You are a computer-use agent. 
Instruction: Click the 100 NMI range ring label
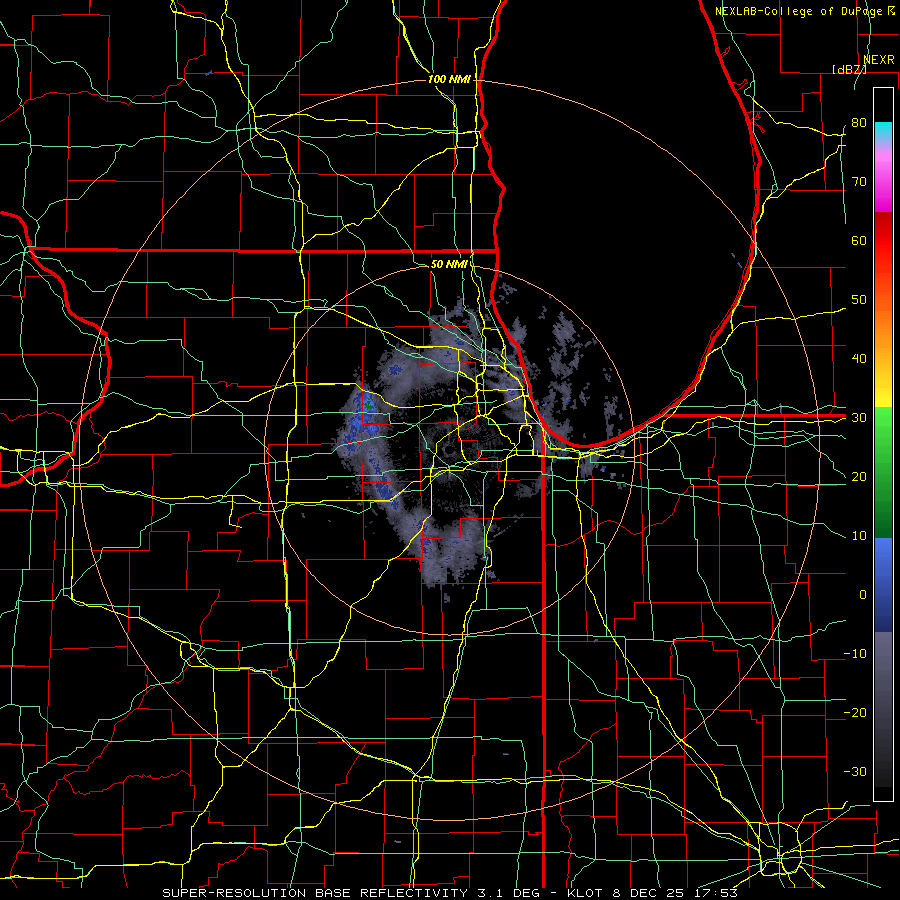coord(449,79)
